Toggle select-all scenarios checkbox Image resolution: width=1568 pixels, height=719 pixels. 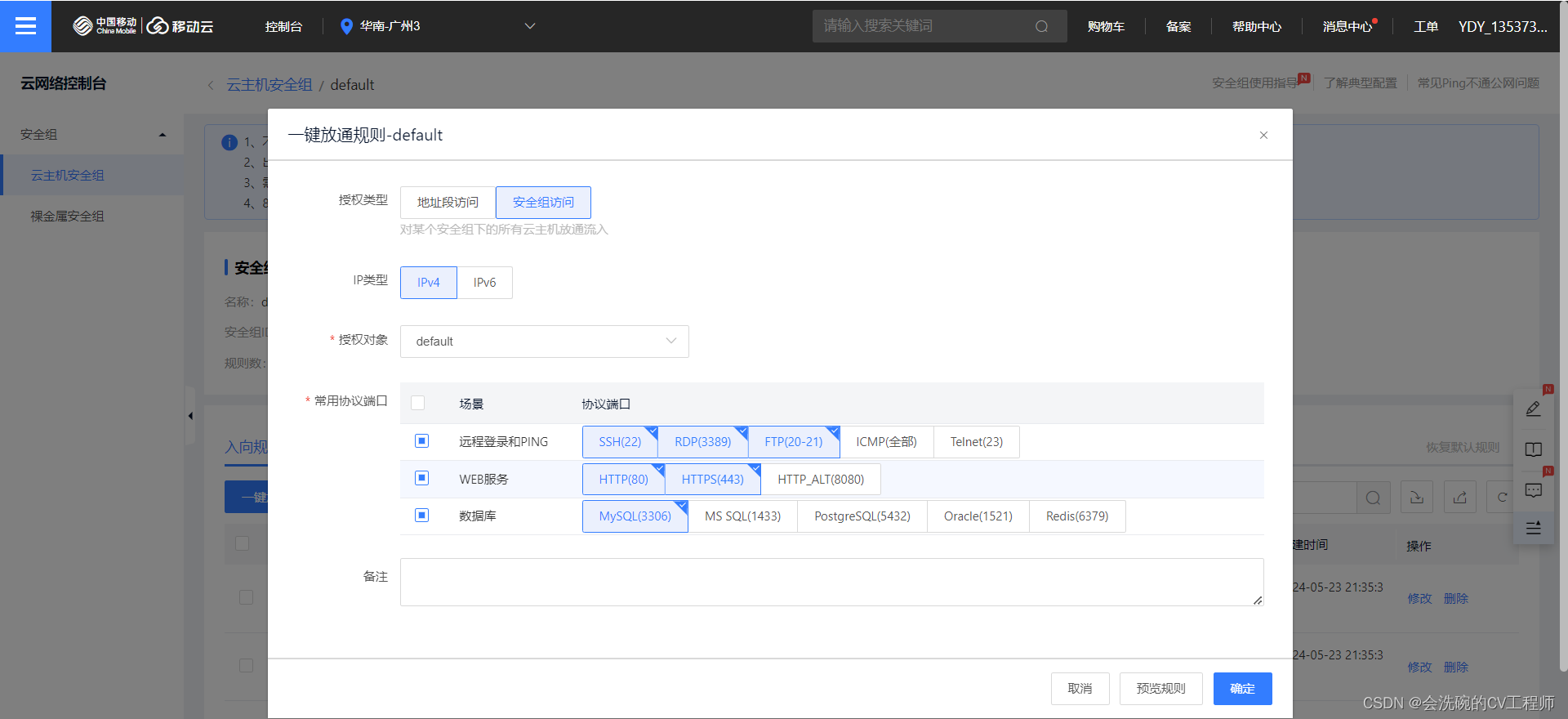pos(418,403)
